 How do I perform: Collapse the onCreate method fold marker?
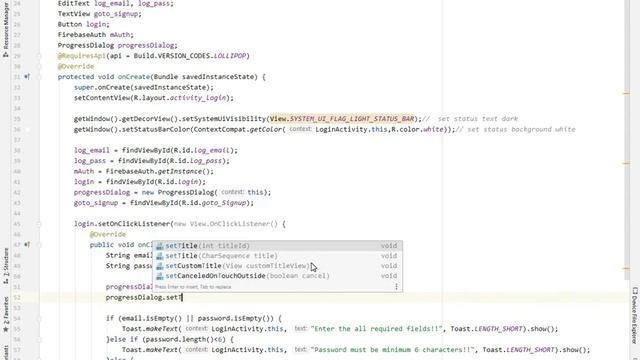click(39, 77)
